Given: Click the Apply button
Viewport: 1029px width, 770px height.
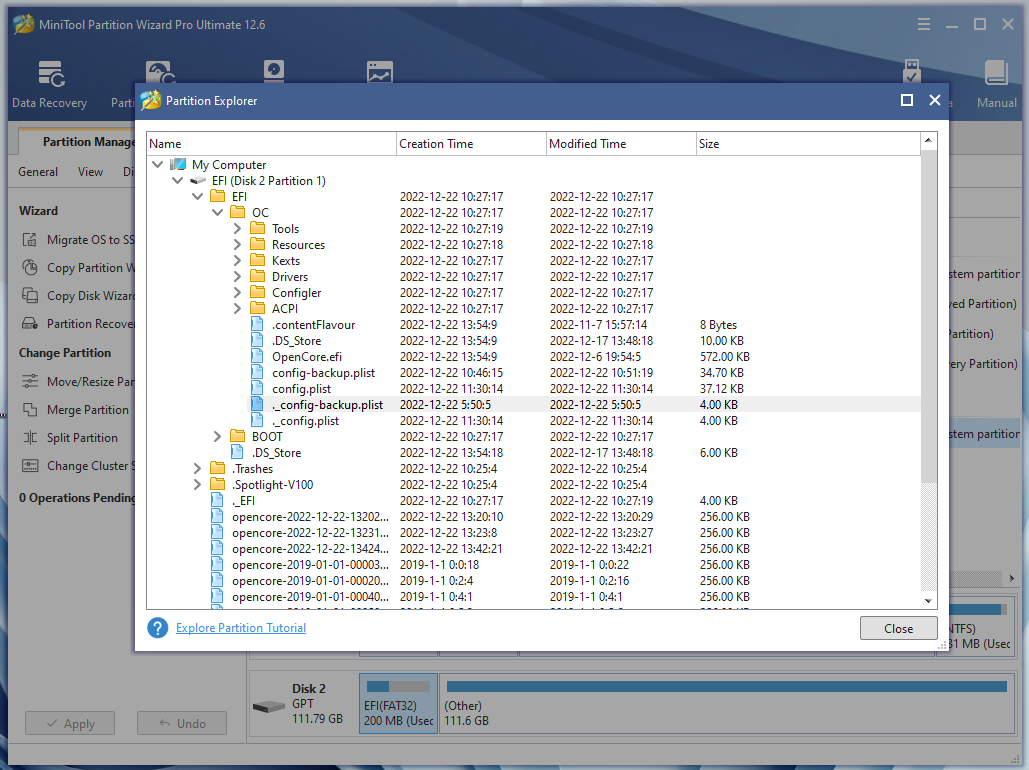Looking at the screenshot, I should click(x=70, y=723).
